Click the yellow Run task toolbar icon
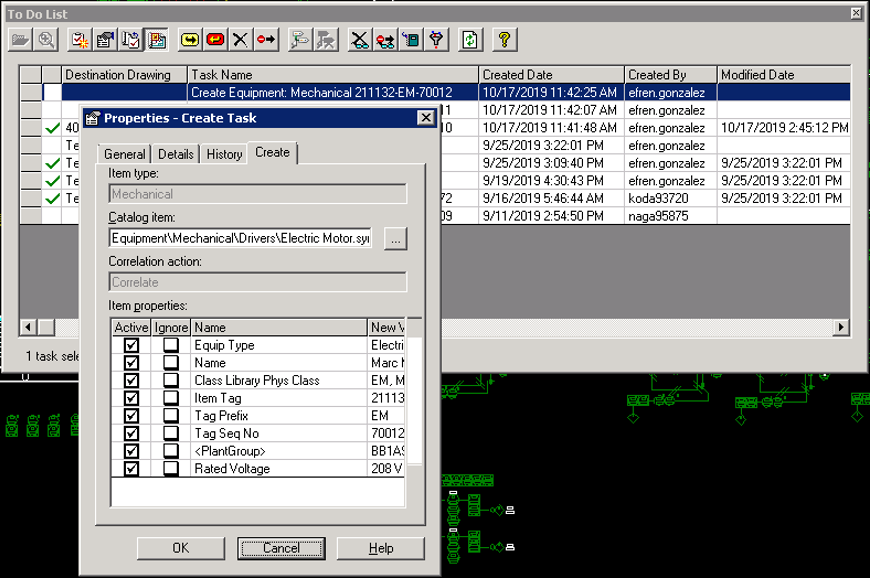The height and width of the screenshot is (580, 870). point(189,39)
